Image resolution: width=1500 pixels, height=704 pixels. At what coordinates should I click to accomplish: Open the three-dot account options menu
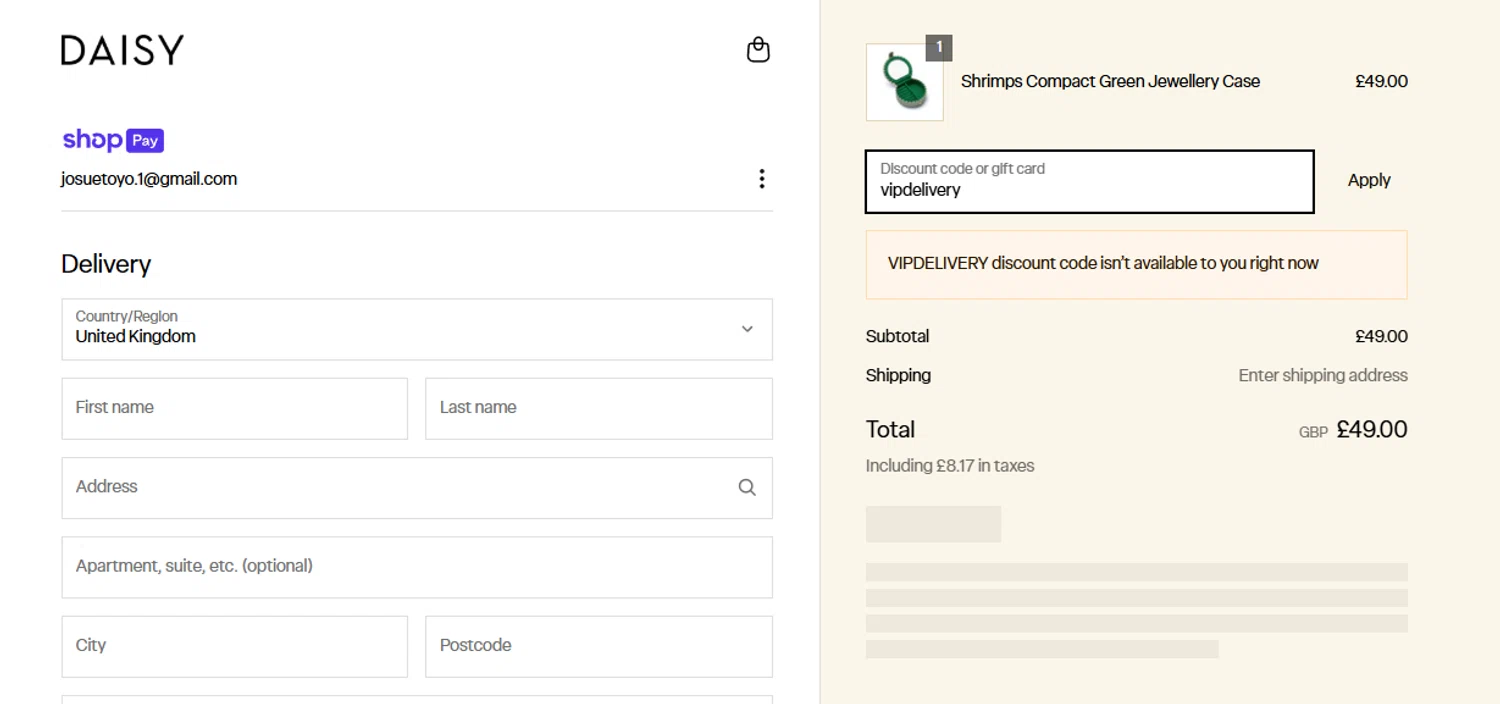pos(762,179)
